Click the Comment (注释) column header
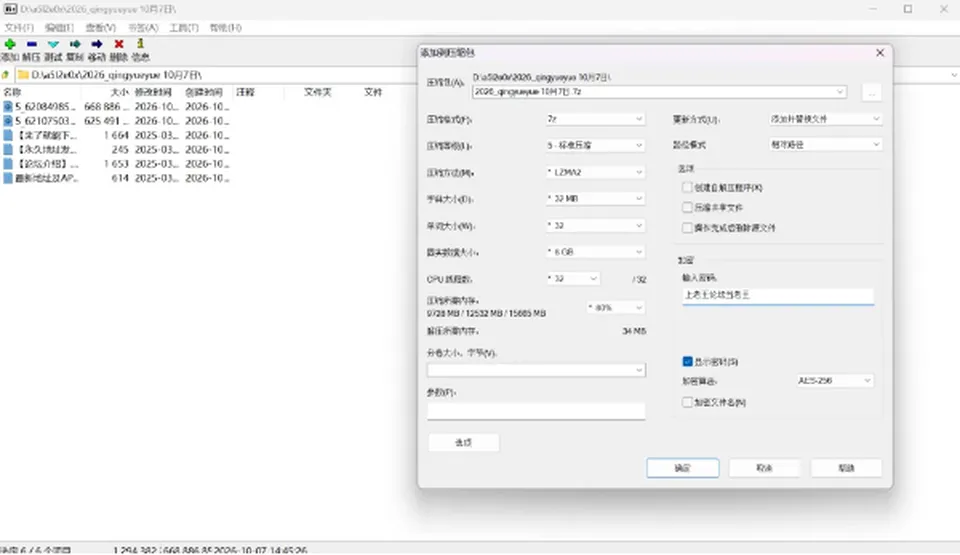 point(246,92)
